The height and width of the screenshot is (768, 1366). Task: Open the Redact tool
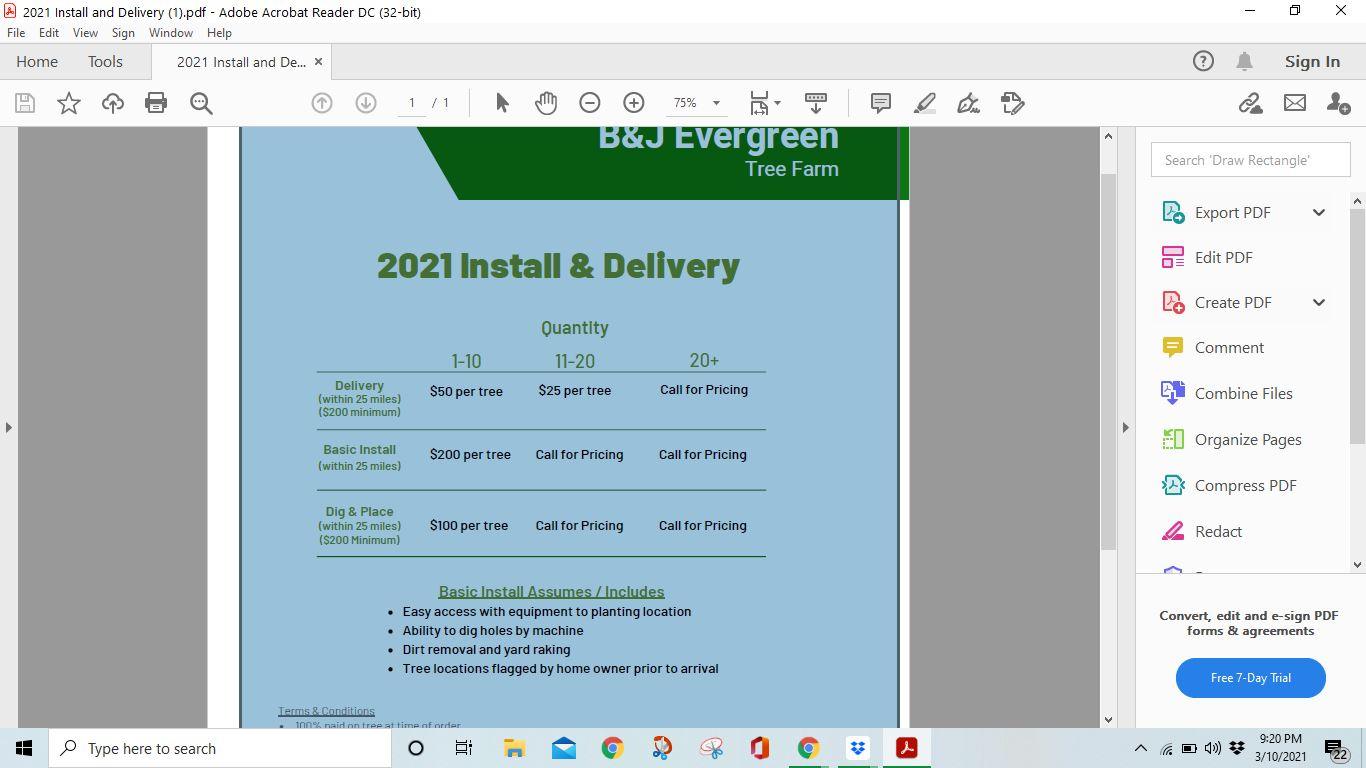coord(1218,531)
